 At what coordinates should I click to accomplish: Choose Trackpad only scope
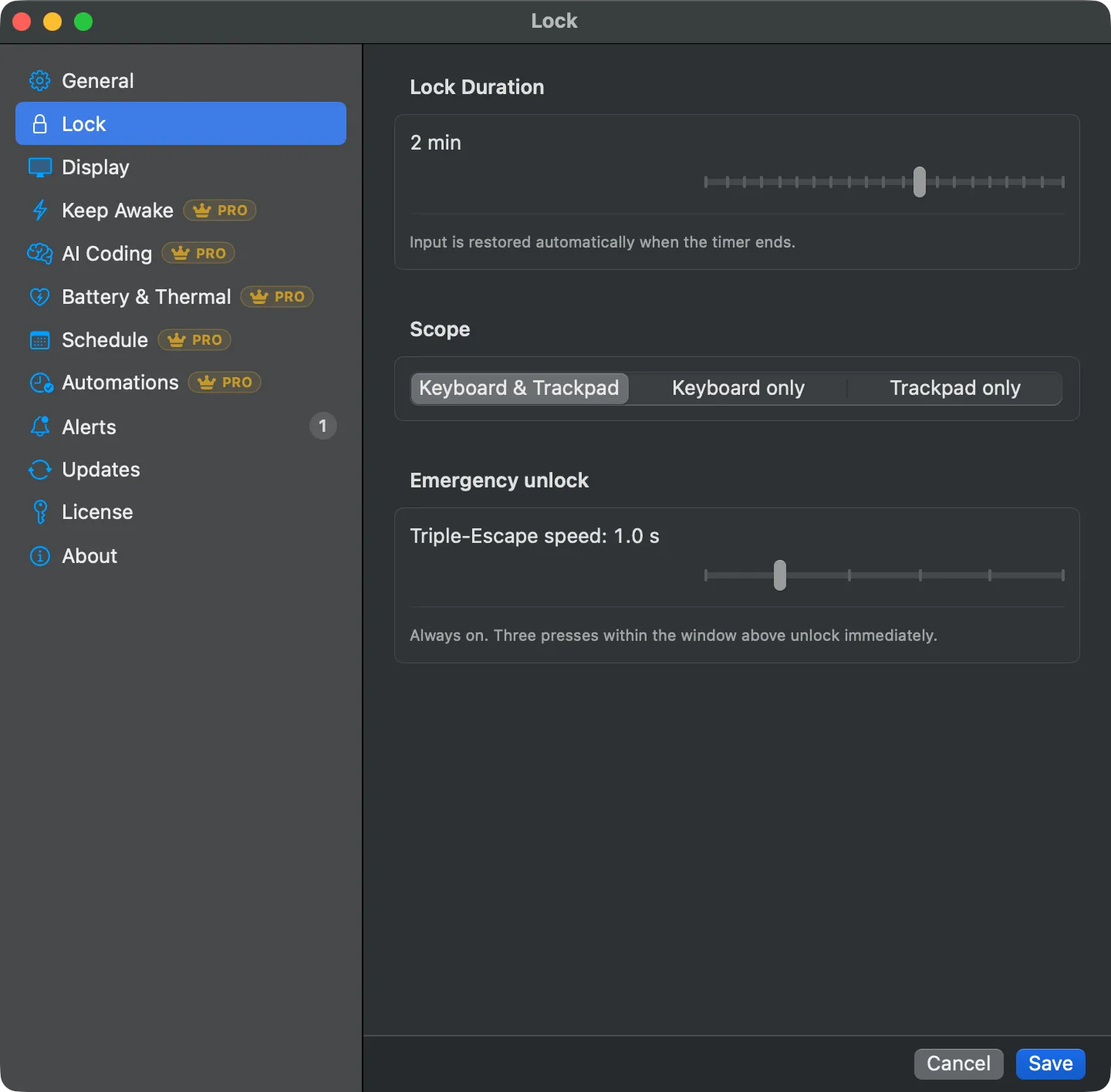pyautogui.click(x=955, y=388)
